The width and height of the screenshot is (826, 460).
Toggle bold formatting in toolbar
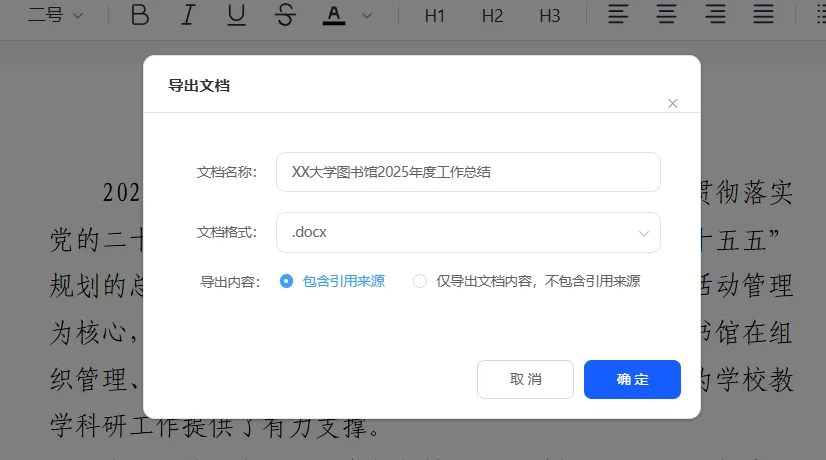tap(140, 15)
